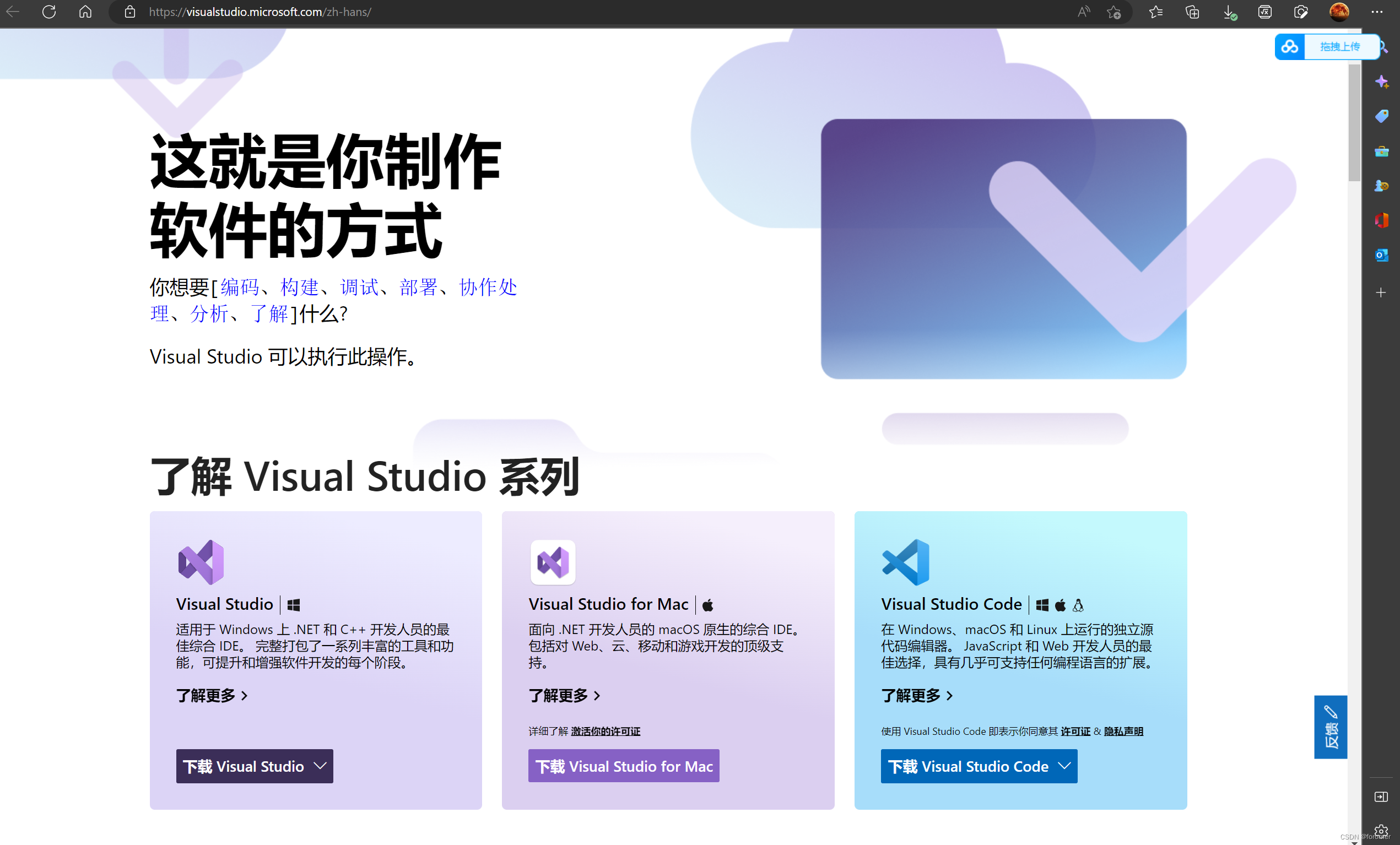This screenshot has width=1400, height=845.
Task: Click the Visual Studio for Mac logo
Action: [x=553, y=562]
